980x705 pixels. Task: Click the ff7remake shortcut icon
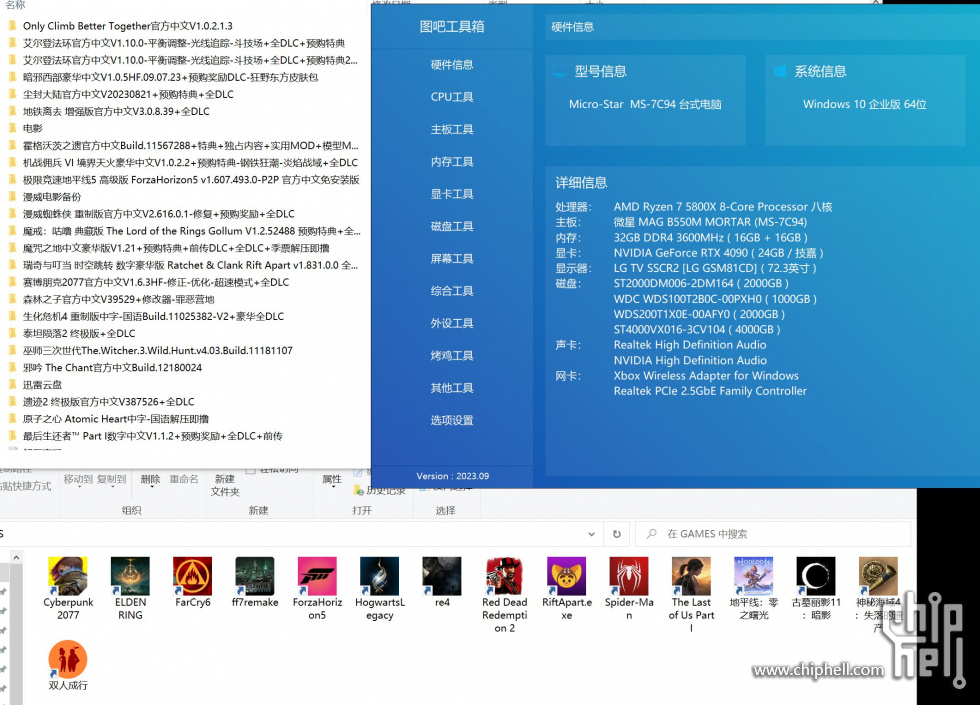(255, 576)
